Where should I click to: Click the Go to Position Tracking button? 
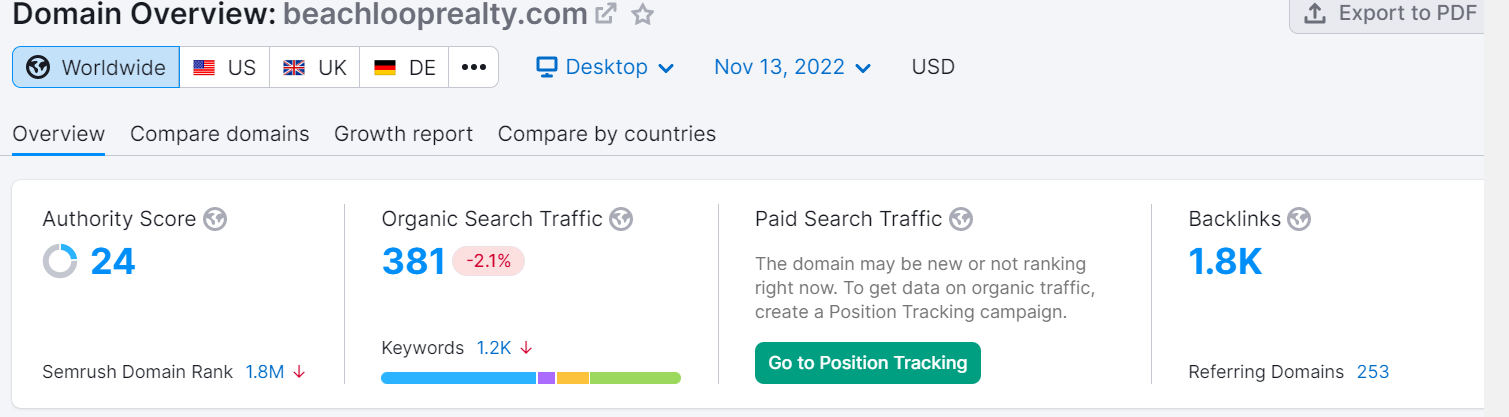pyautogui.click(x=867, y=363)
